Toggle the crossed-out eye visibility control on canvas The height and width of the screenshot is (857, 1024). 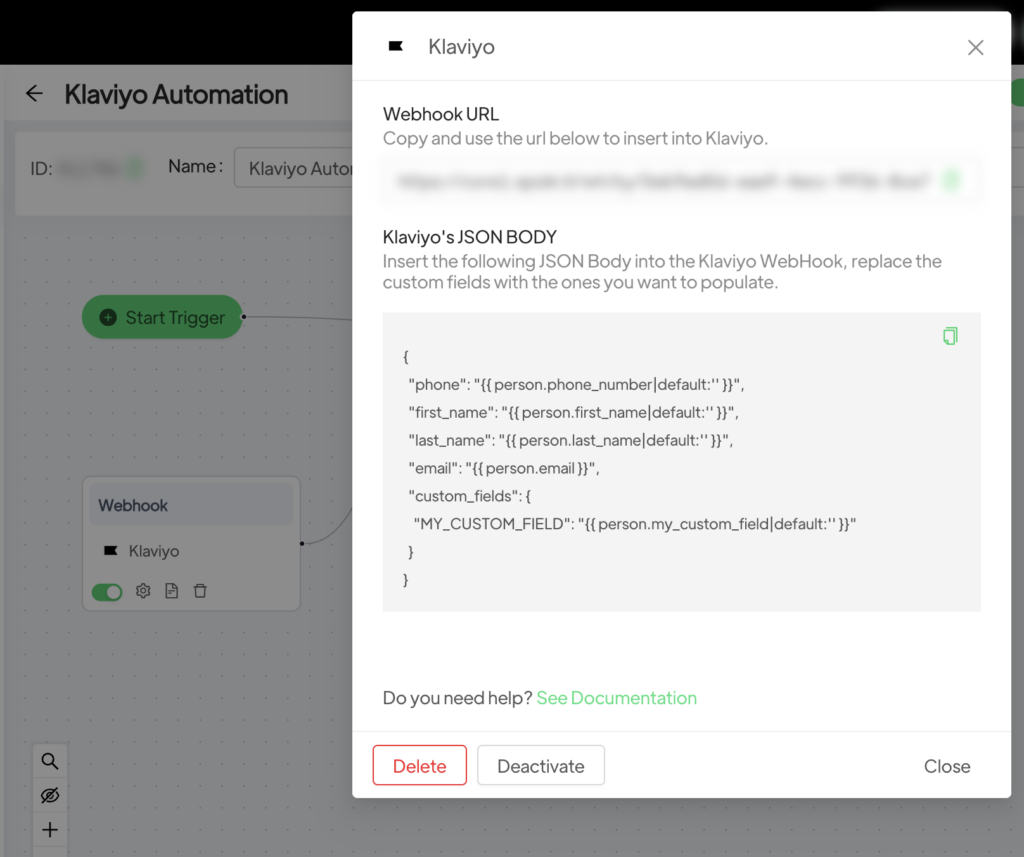point(50,795)
